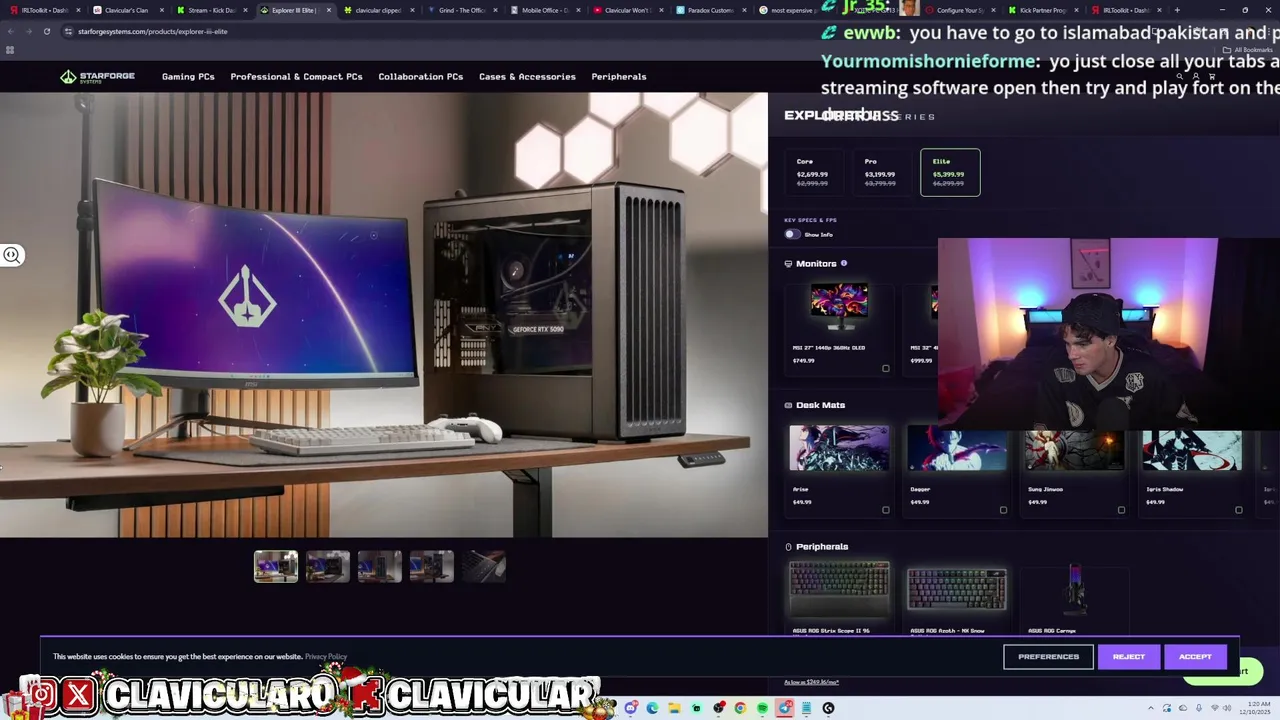Zoom product image with magnifier icon
Image resolution: width=1280 pixels, height=720 pixels.
tap(12, 255)
